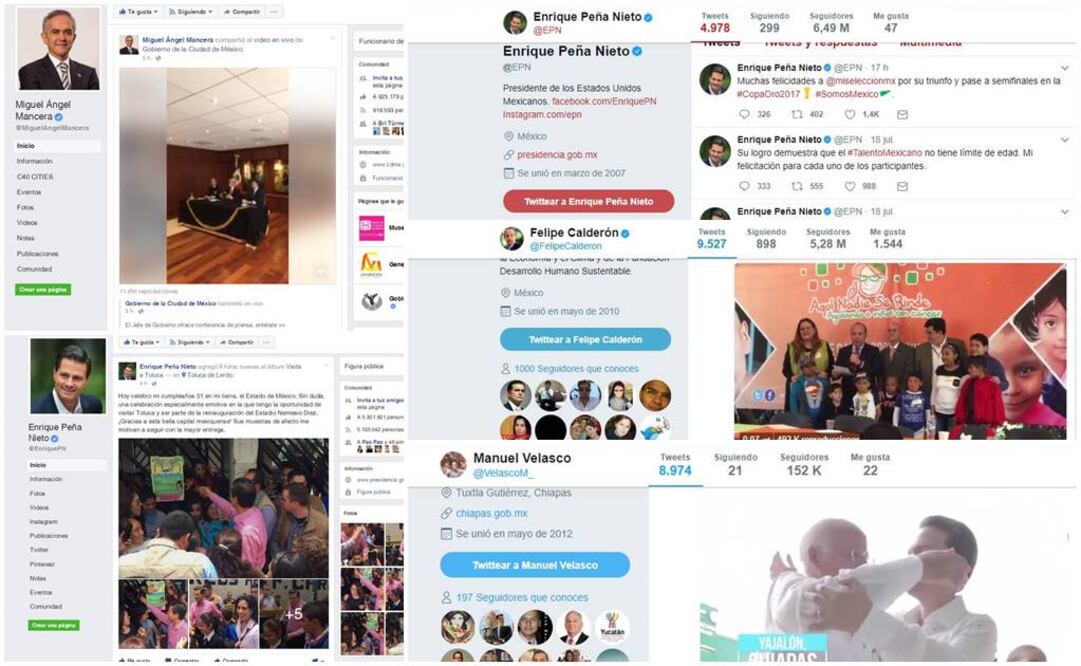Click the retweet icon showing 402
Viewport: 1081px width, 666px height.
point(797,114)
